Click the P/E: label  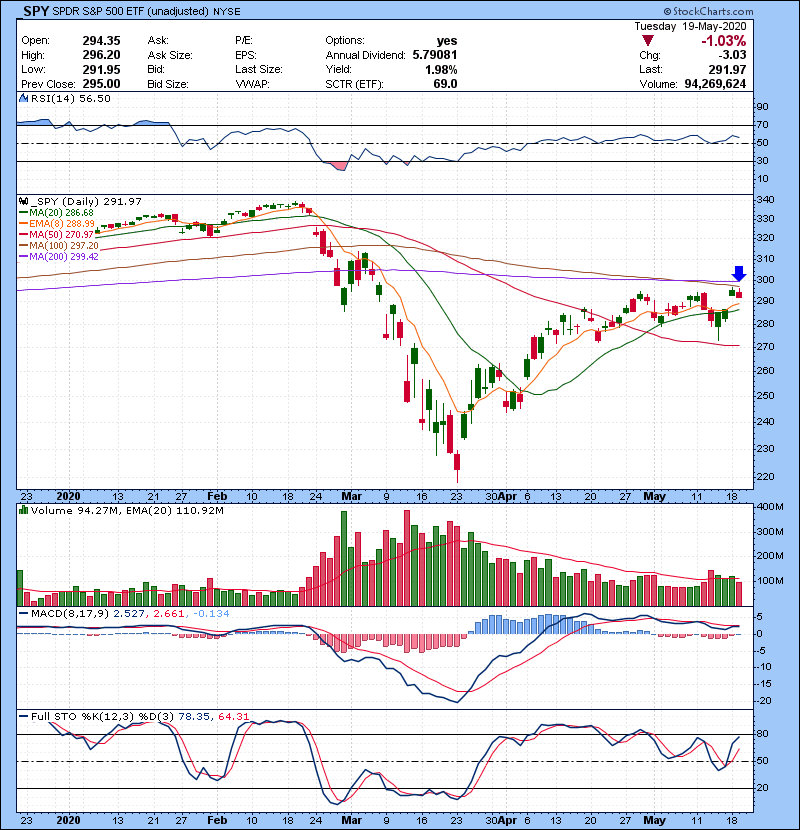[245, 41]
